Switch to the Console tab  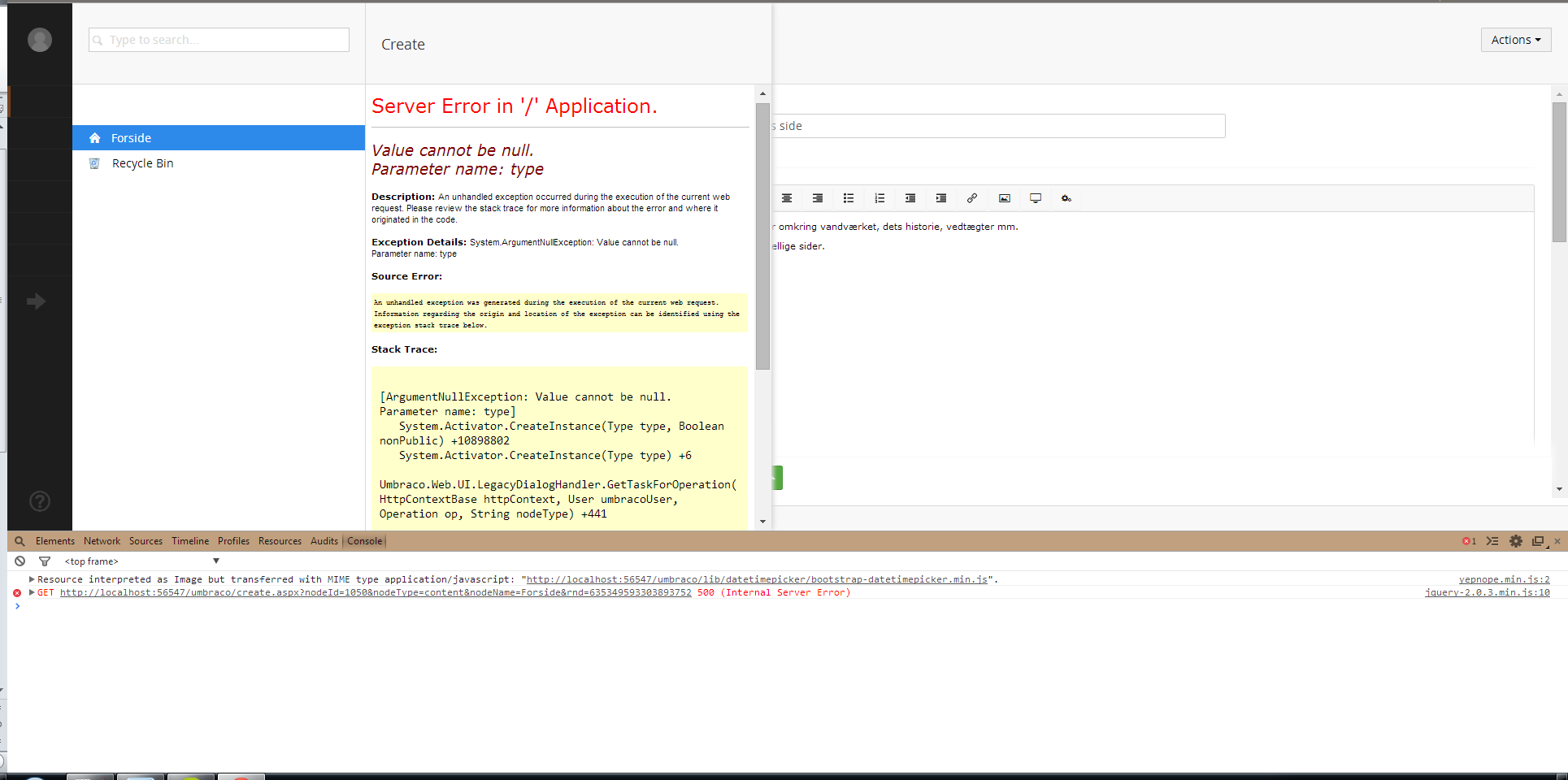[x=365, y=541]
